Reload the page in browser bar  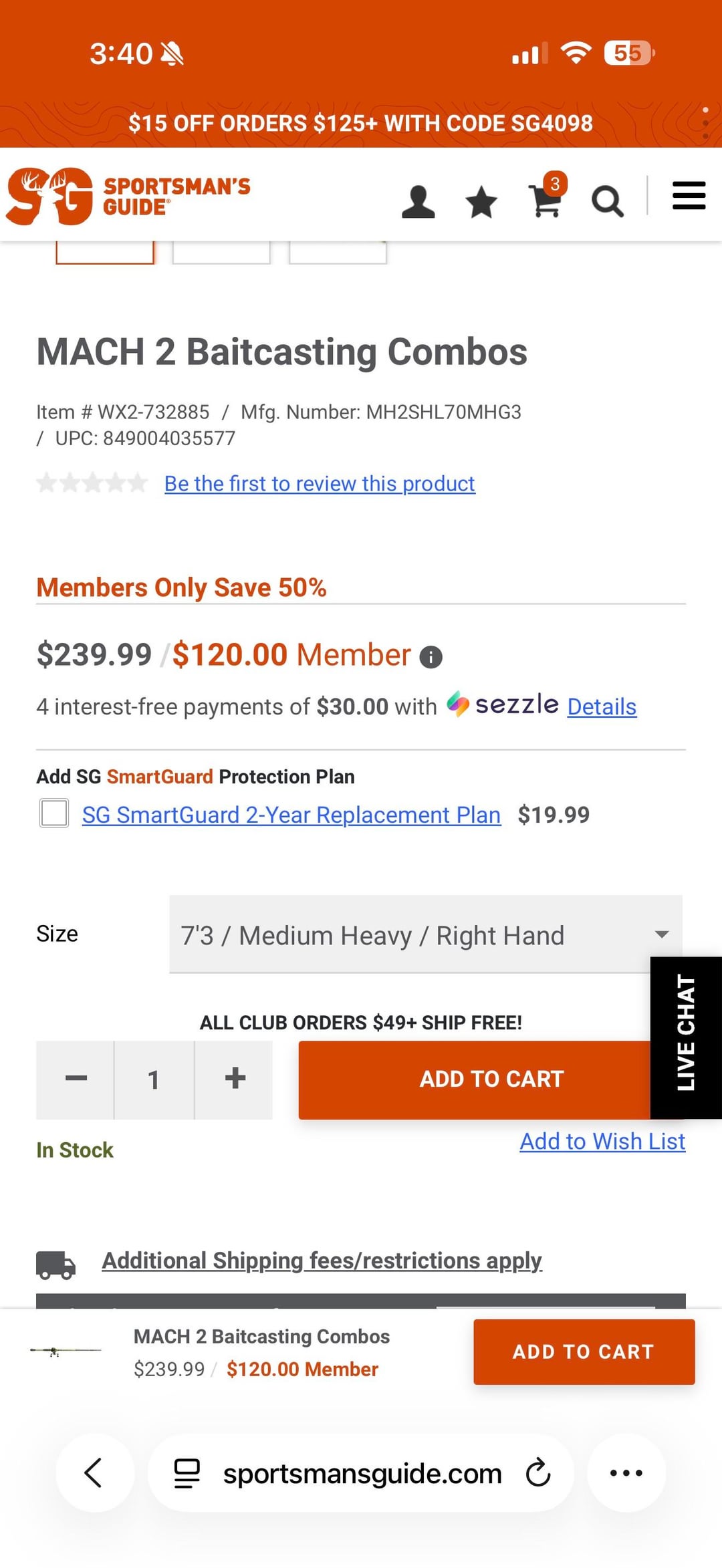[x=537, y=1472]
